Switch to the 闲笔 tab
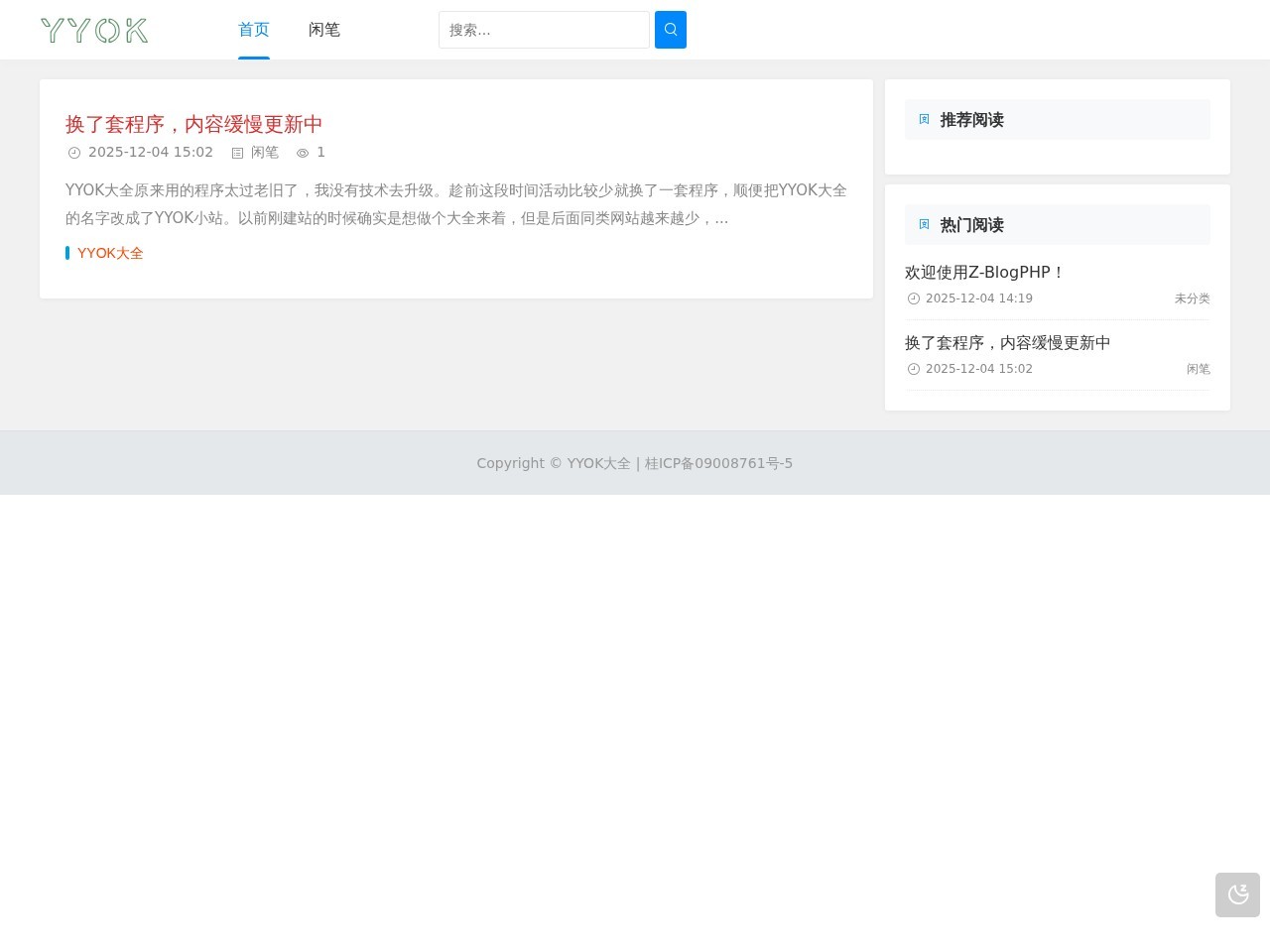This screenshot has height=952, width=1270. pyautogui.click(x=324, y=30)
